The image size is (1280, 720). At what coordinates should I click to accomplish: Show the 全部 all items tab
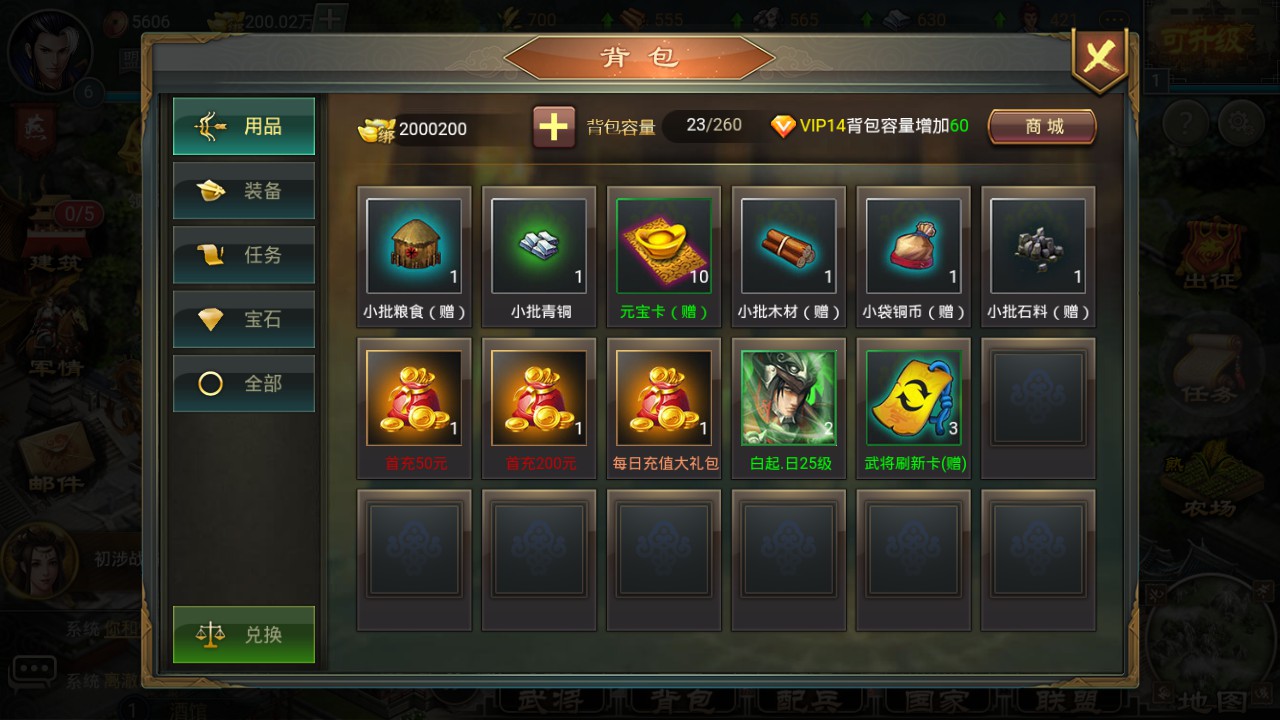tap(244, 383)
